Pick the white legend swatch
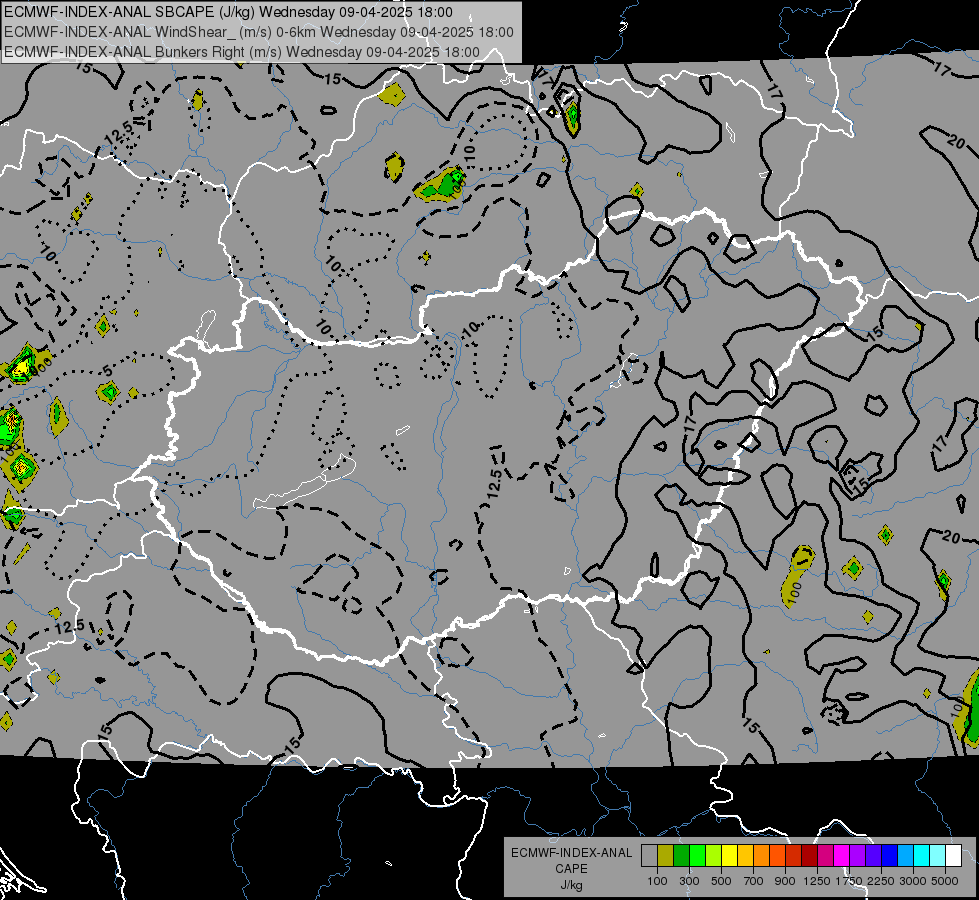 point(953,855)
